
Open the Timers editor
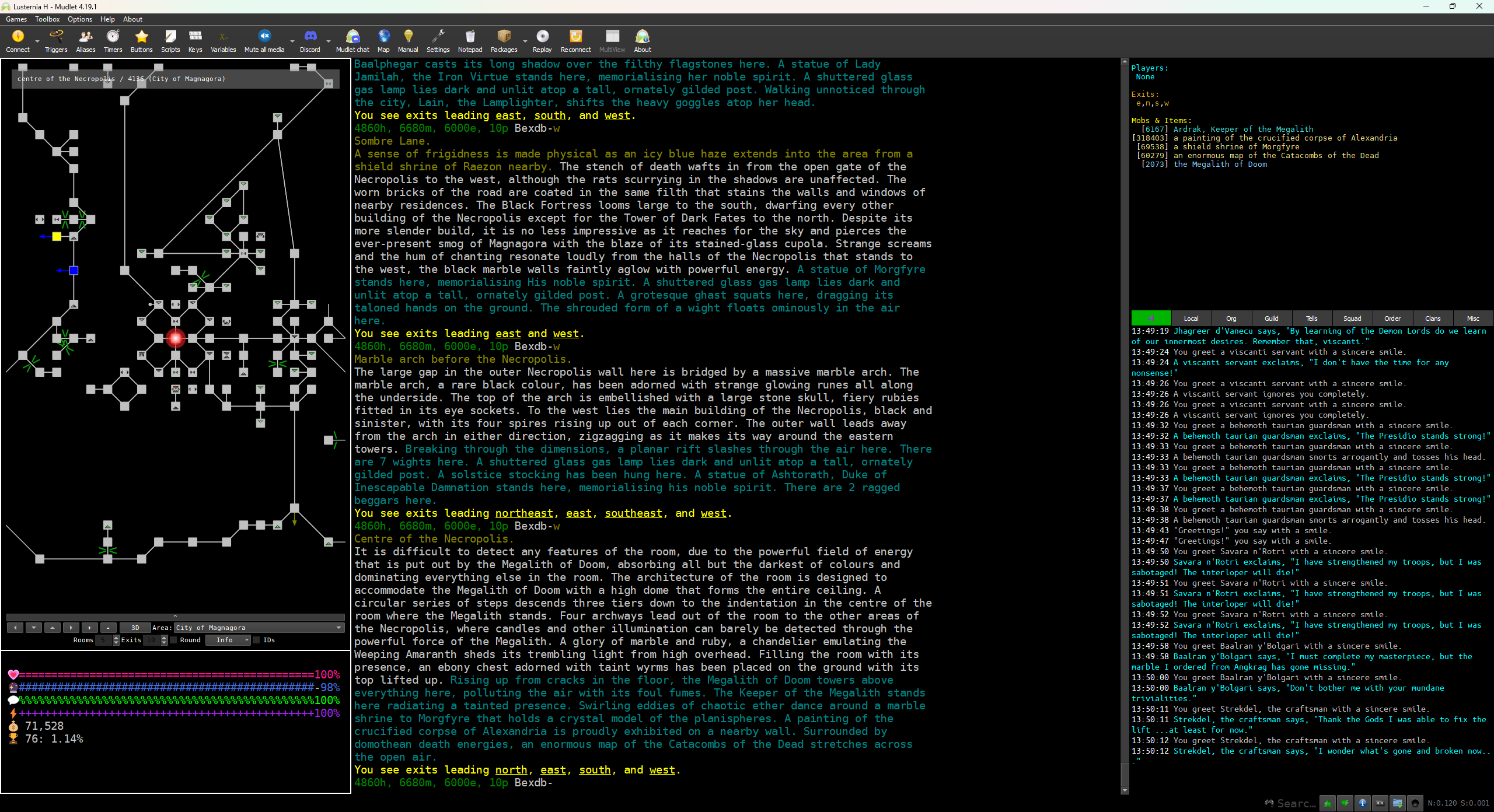point(113,40)
